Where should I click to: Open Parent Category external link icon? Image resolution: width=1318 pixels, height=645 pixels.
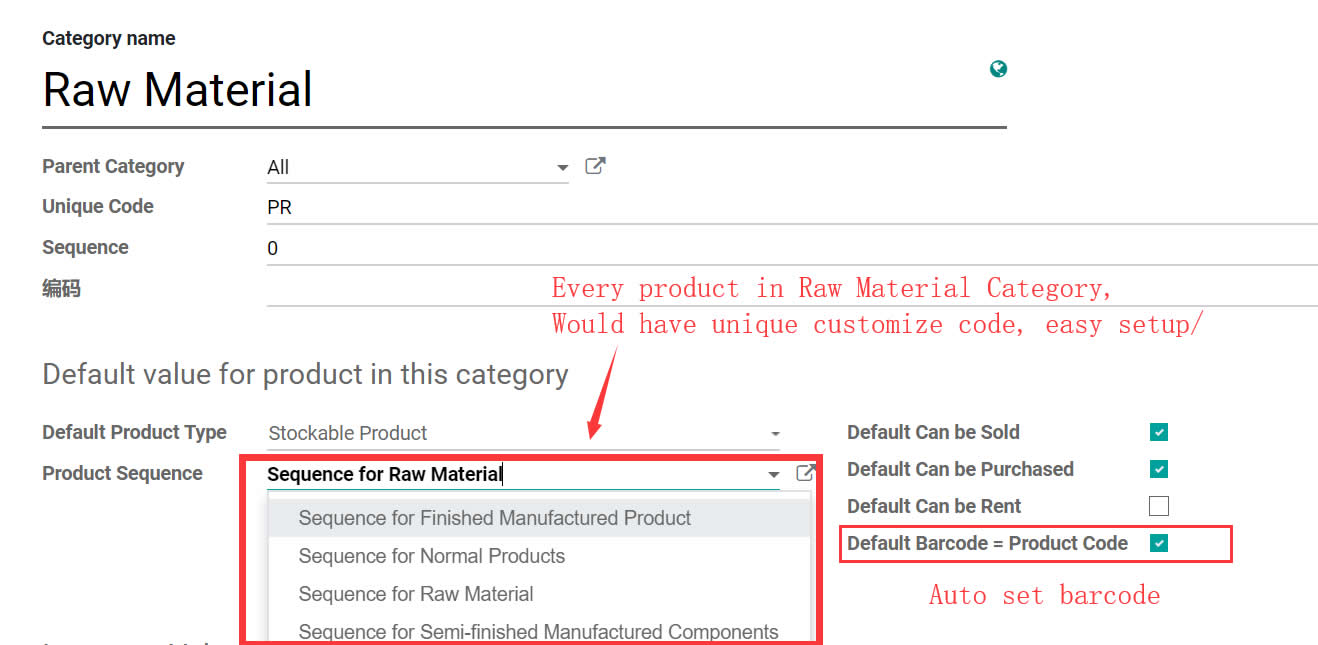pos(595,166)
